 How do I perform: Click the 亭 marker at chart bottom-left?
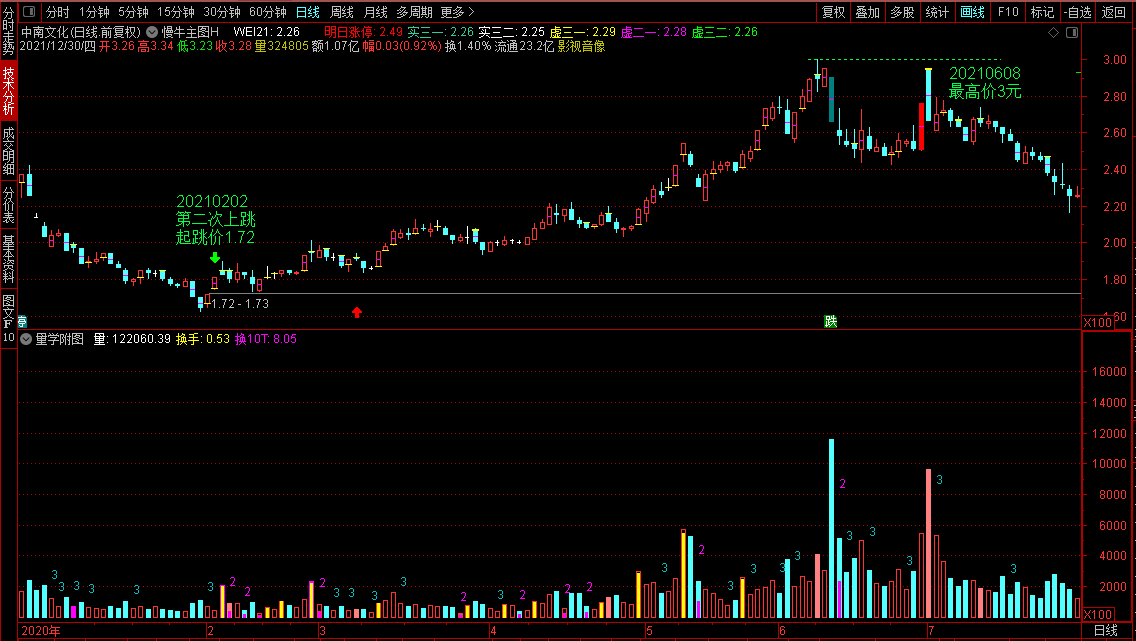(22, 322)
